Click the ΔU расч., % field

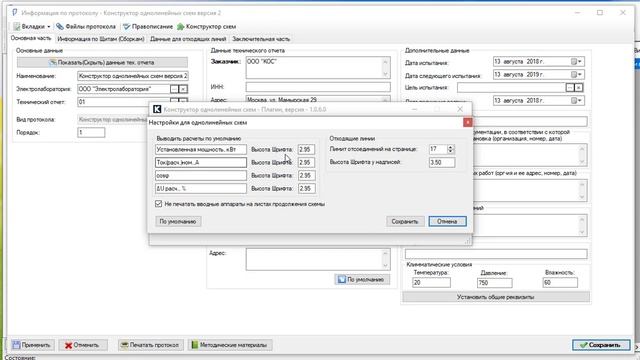(x=201, y=189)
